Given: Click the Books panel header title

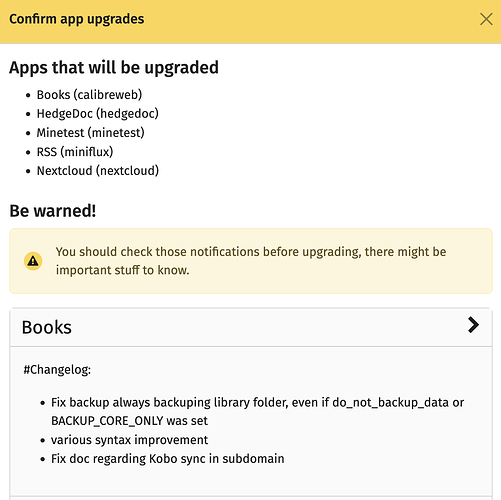Looking at the screenshot, I should click(47, 327).
